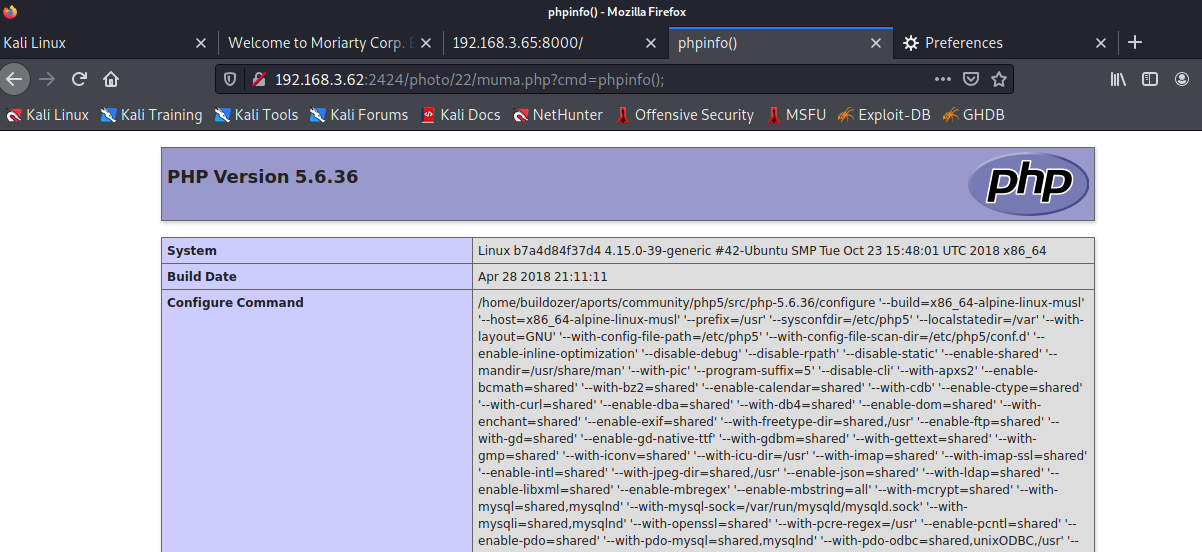Viewport: 1202px width, 552px height.
Task: Close the Kali Linux tab
Action: (201, 43)
